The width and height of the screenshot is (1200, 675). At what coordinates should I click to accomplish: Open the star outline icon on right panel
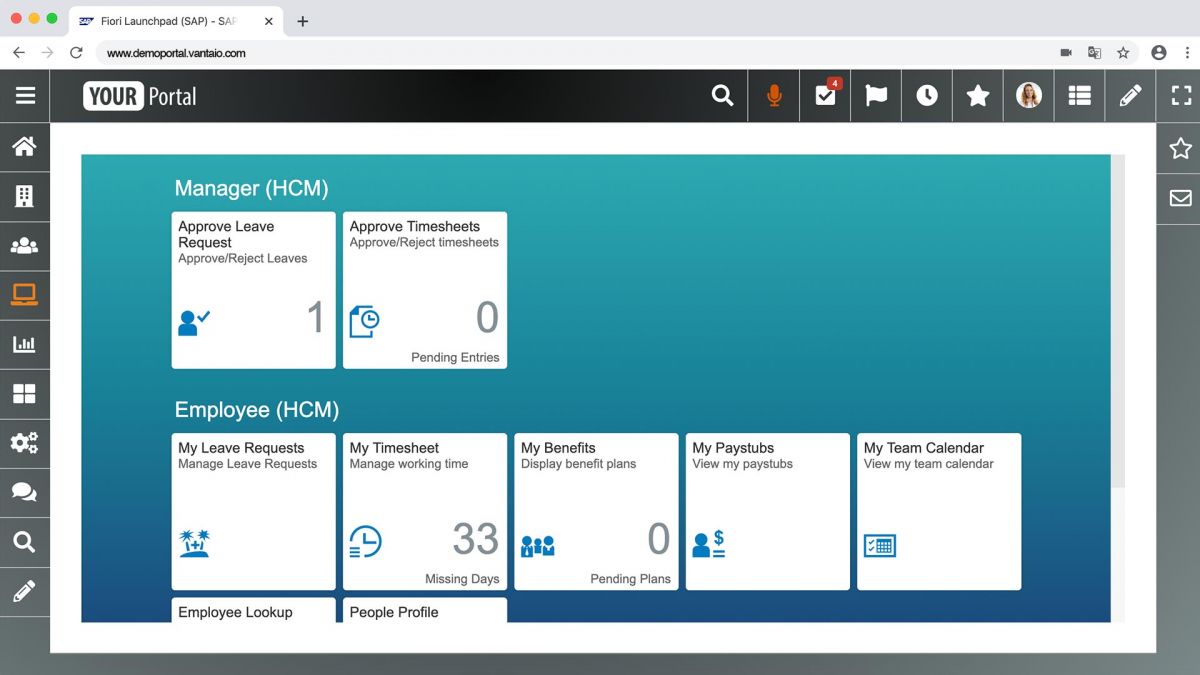pos(1180,148)
